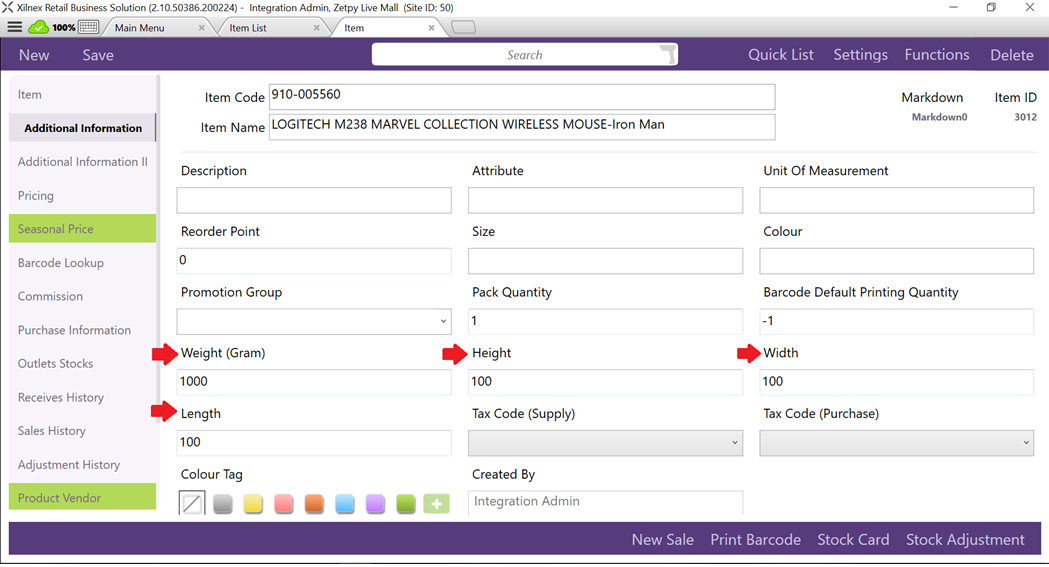Click the Description input field
This screenshot has width=1049, height=567.
click(x=314, y=200)
